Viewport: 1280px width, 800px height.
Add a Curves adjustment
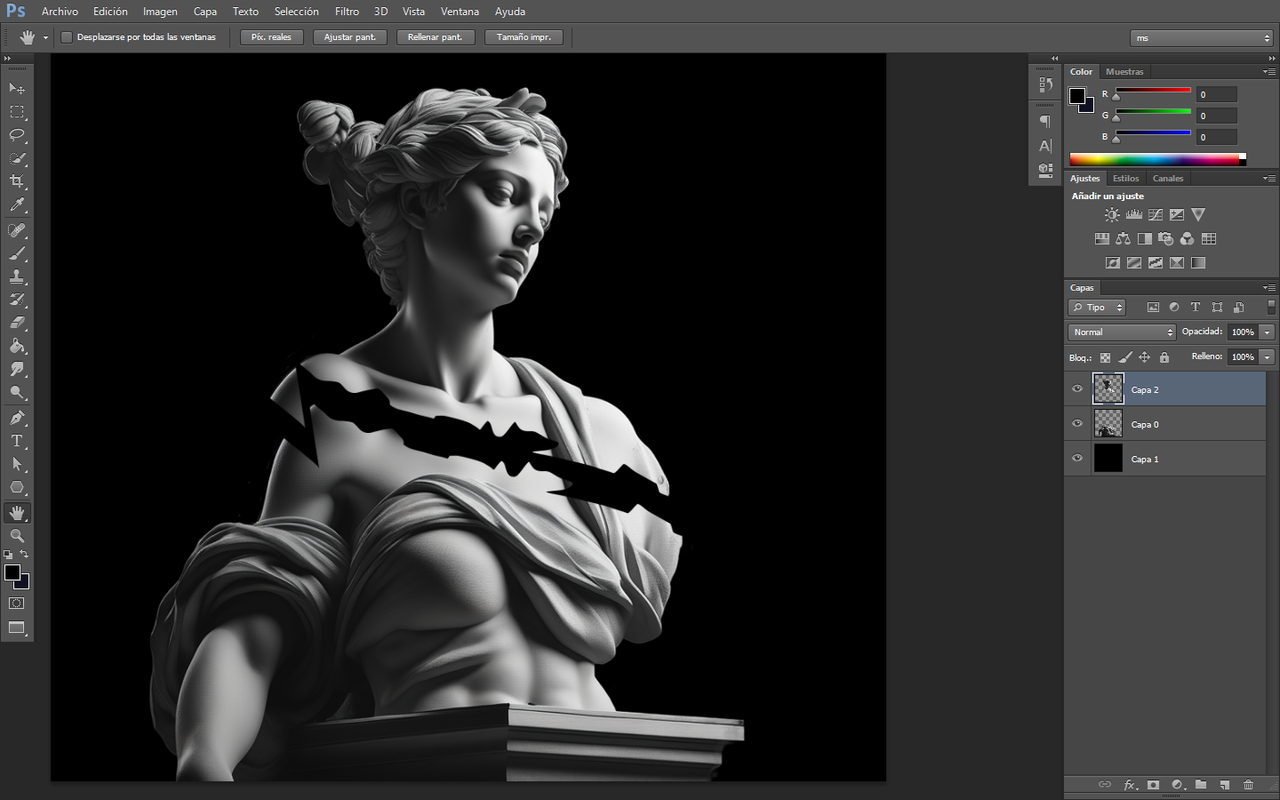coord(1155,215)
